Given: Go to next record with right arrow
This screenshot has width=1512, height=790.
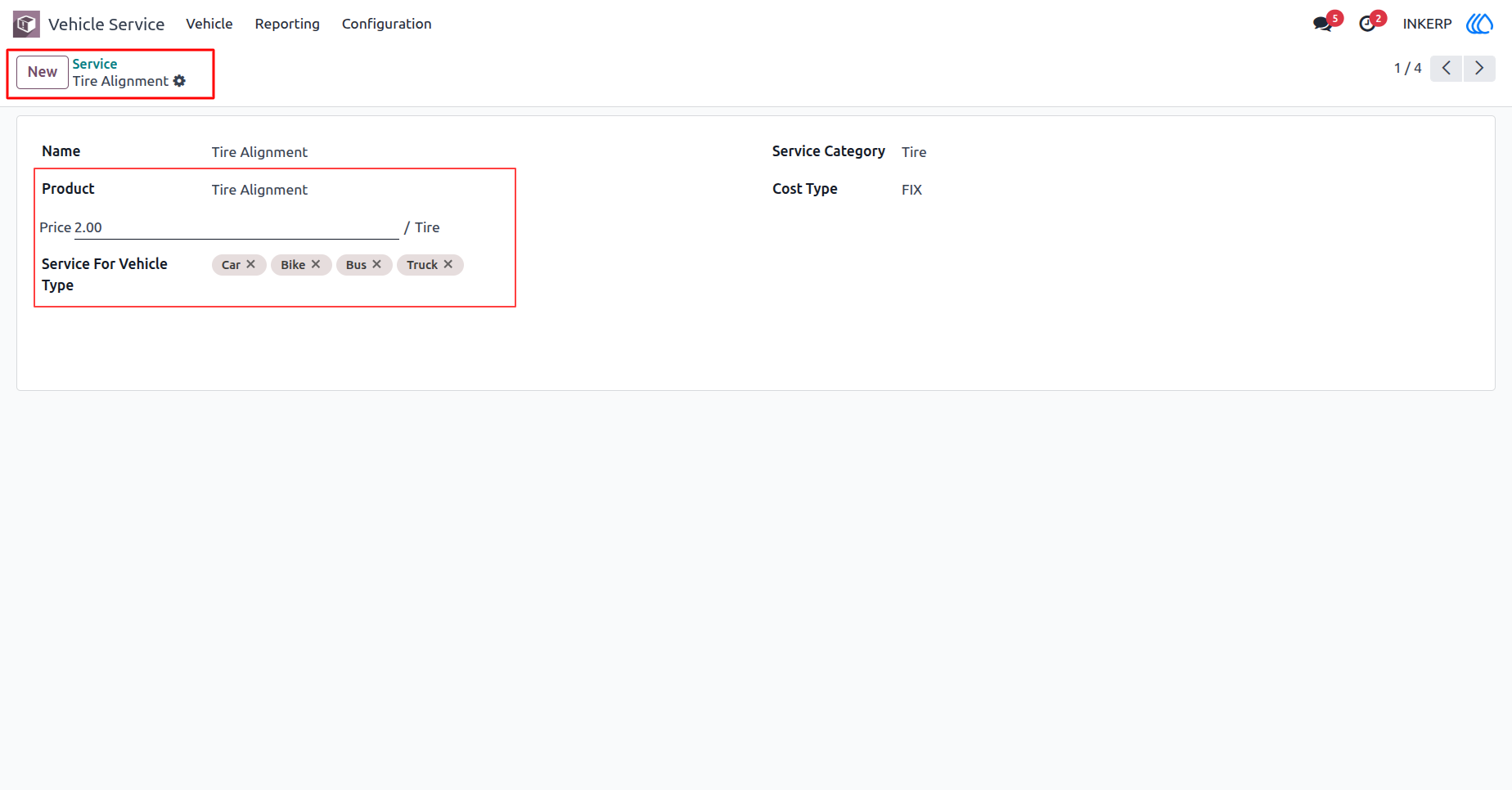Looking at the screenshot, I should (1479, 68).
